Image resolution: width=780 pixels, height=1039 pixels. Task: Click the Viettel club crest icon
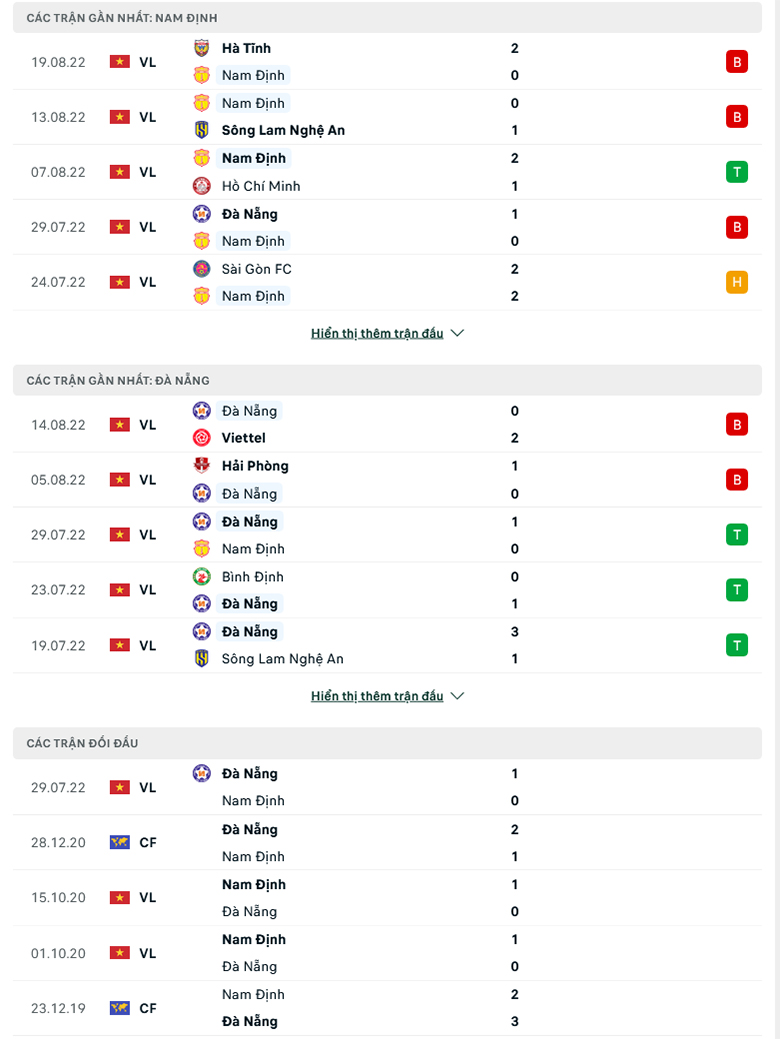tap(201, 437)
